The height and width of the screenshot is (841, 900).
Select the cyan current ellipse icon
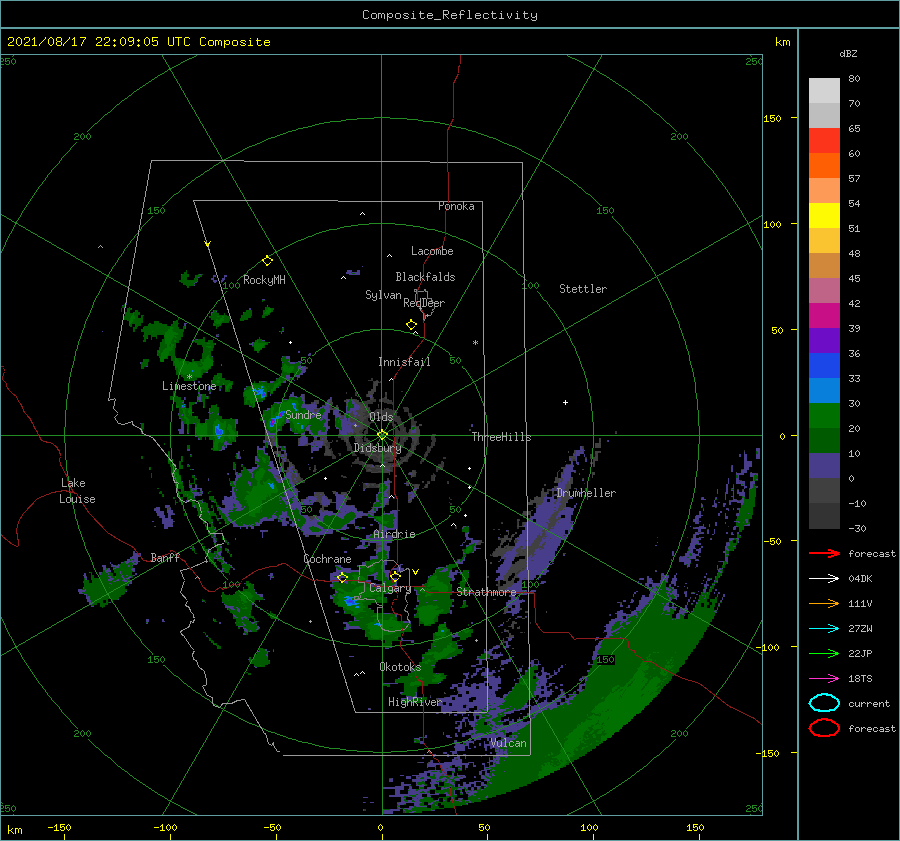tap(824, 703)
